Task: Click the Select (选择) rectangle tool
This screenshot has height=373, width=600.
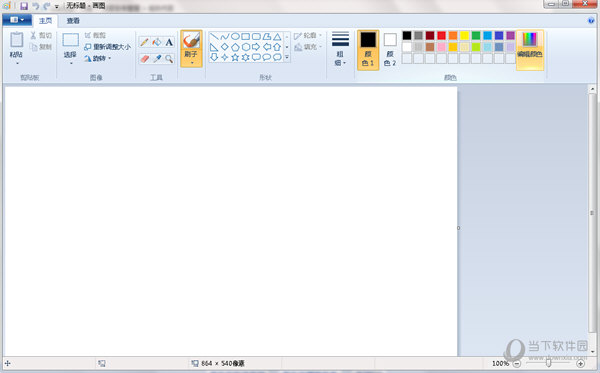Action: coord(70,41)
